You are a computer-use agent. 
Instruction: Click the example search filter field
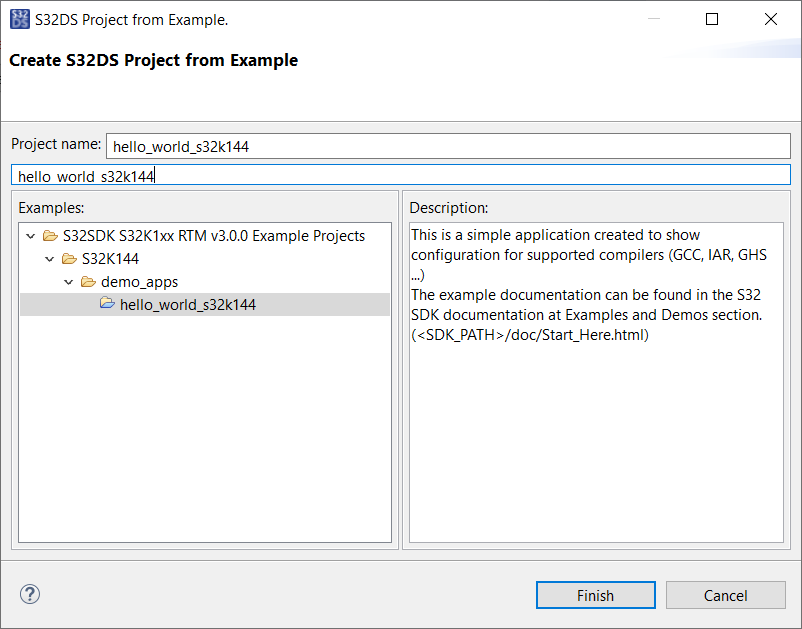[x=400, y=176]
